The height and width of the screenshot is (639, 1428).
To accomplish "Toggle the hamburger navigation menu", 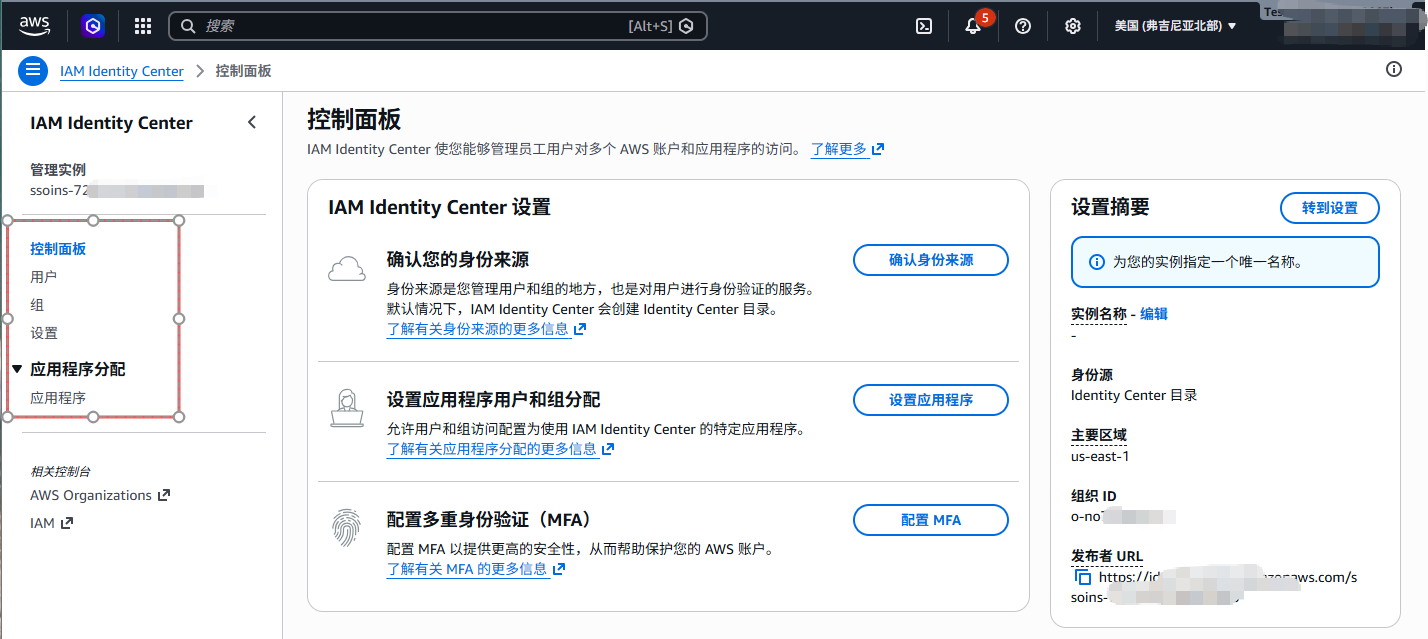I will coord(33,70).
